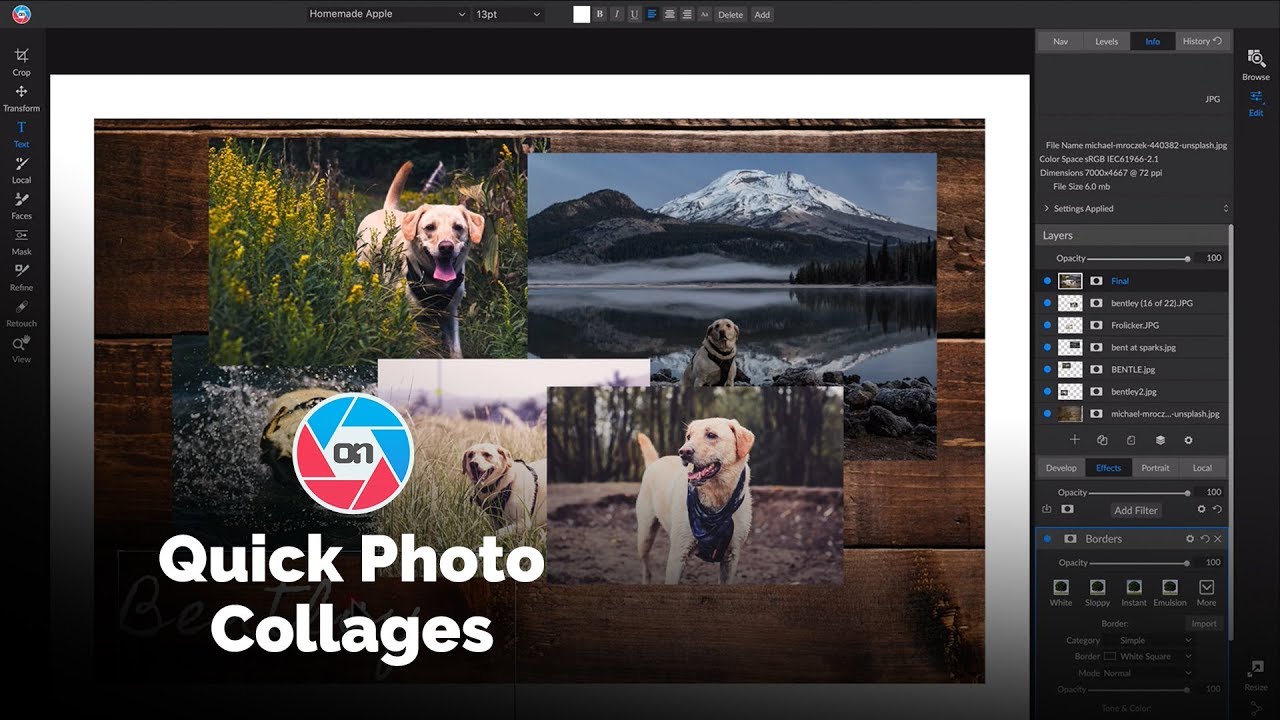Open the Retouch tool

tap(21, 313)
